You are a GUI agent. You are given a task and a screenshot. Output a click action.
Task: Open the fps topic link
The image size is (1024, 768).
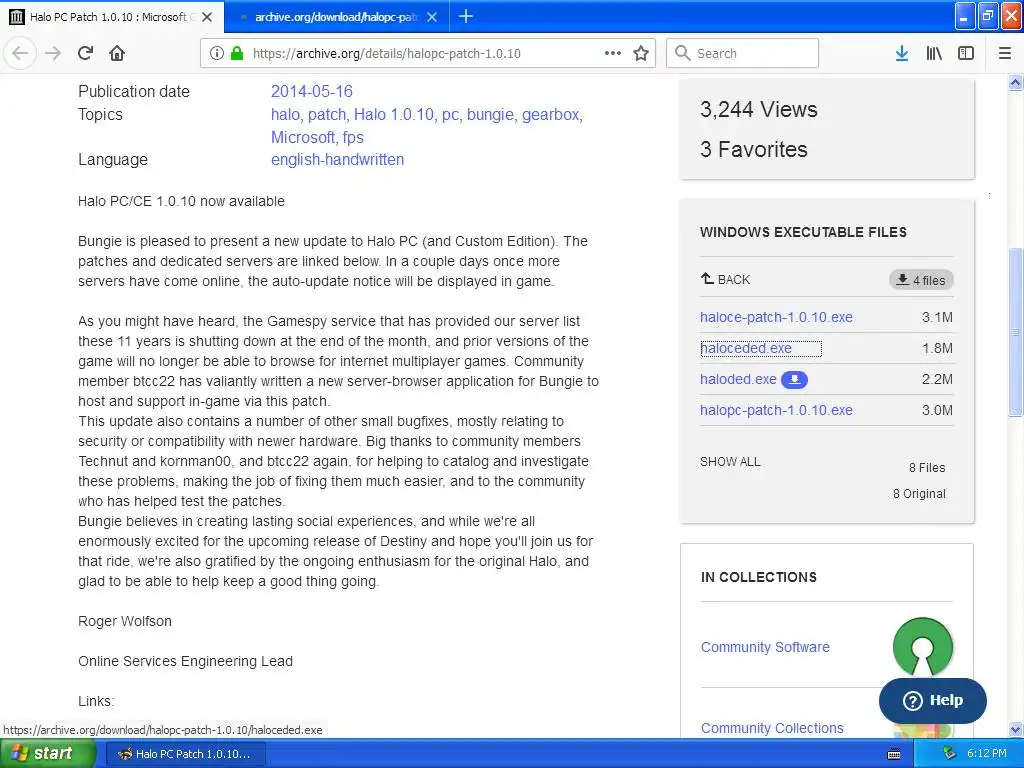click(353, 137)
